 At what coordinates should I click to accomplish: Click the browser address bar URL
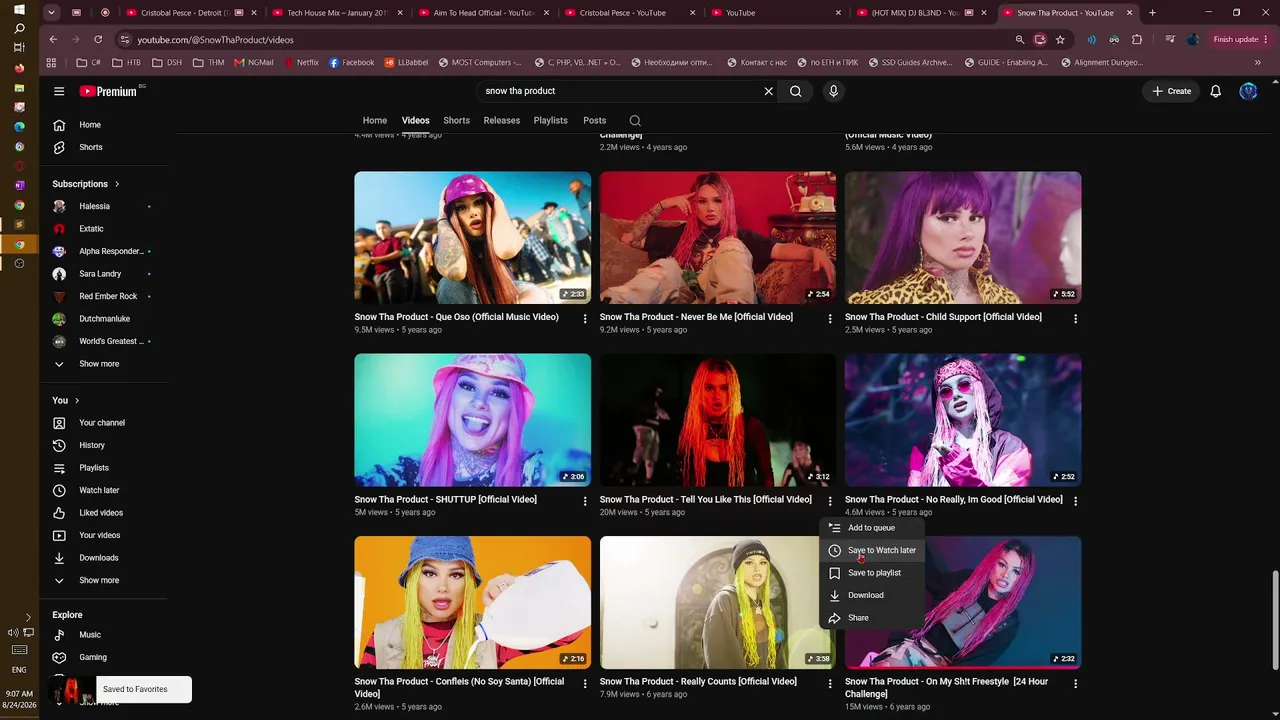[x=216, y=40]
